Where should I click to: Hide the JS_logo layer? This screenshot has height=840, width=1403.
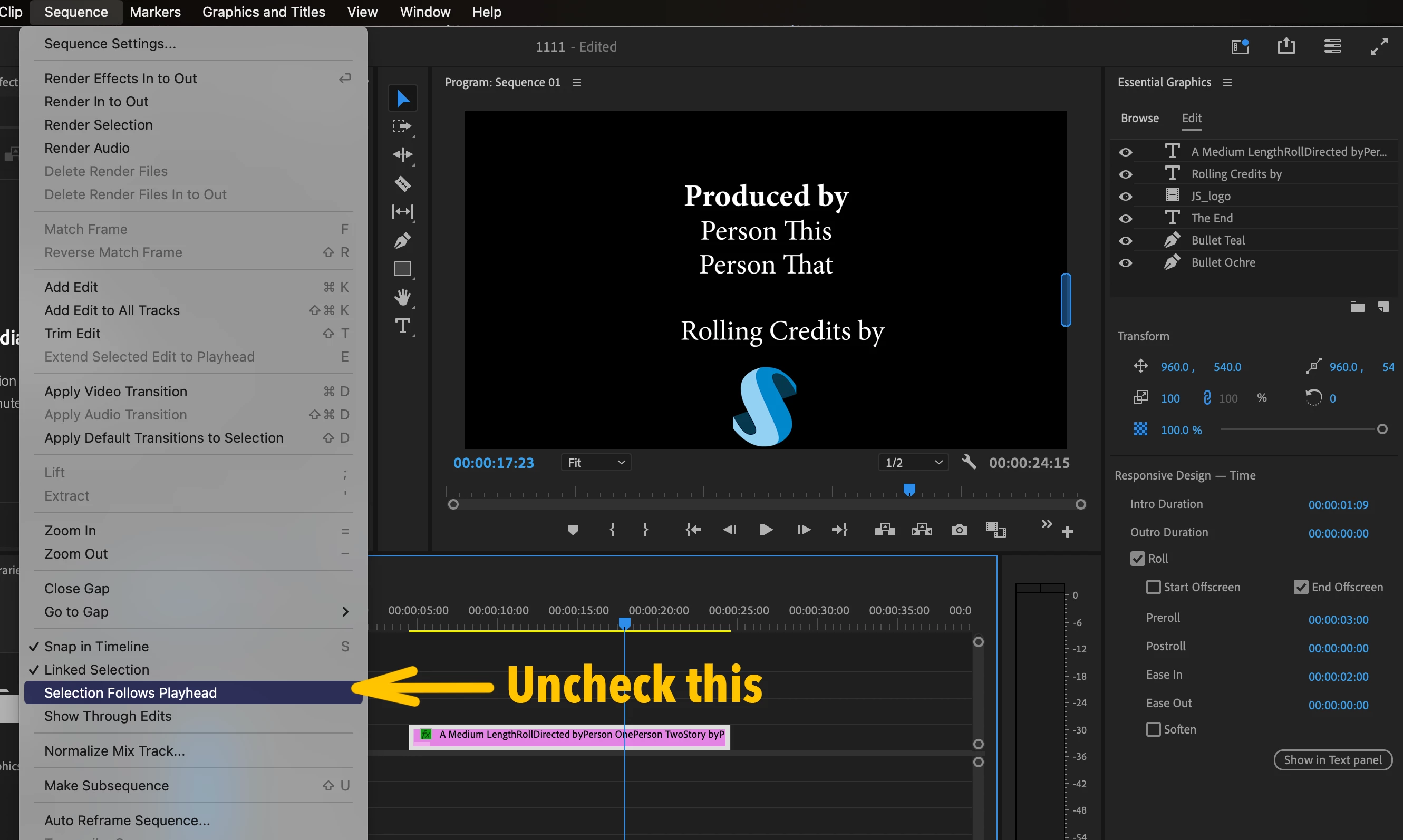click(1126, 196)
